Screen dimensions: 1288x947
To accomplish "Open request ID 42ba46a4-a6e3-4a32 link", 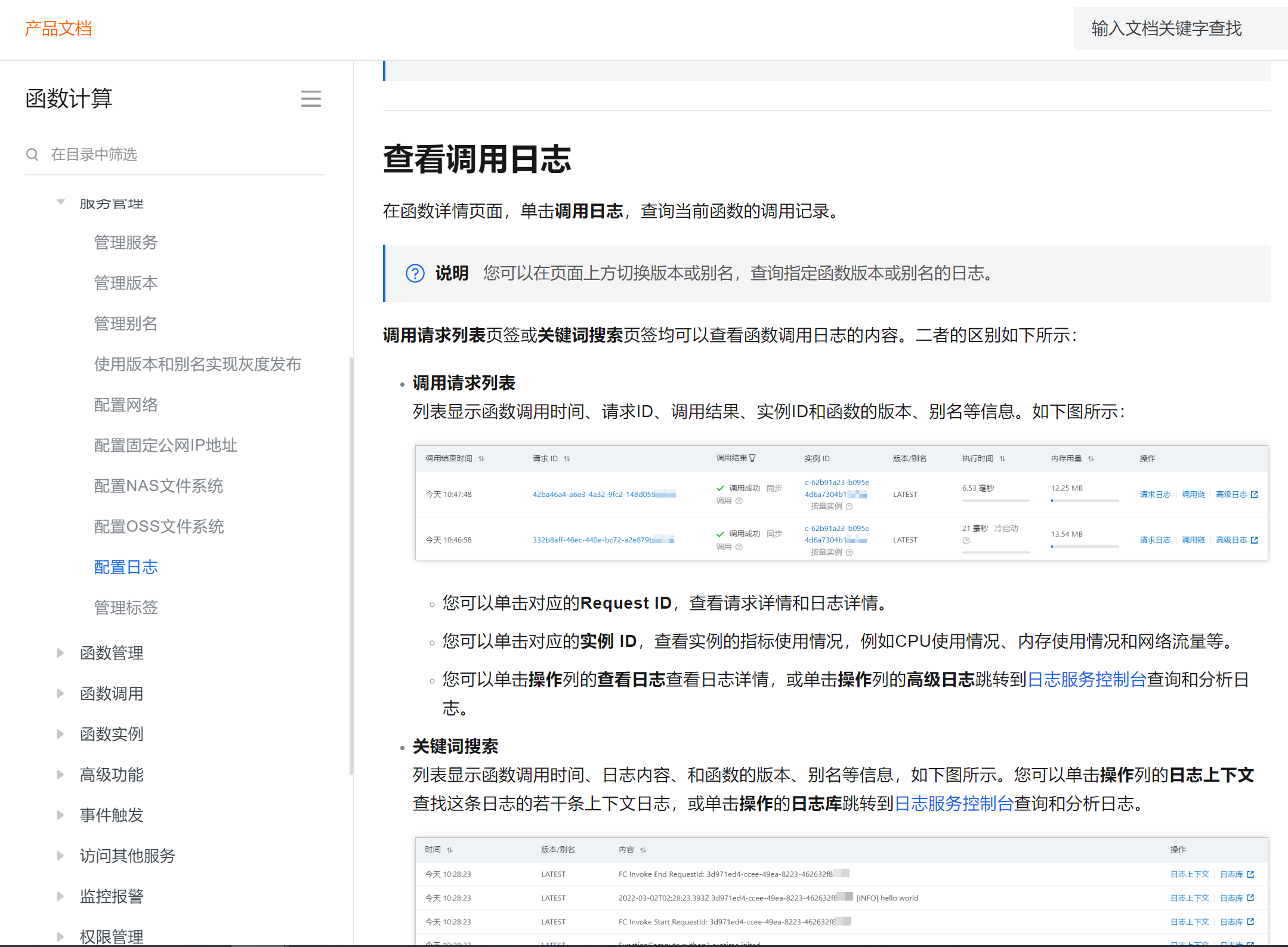I will [x=604, y=494].
